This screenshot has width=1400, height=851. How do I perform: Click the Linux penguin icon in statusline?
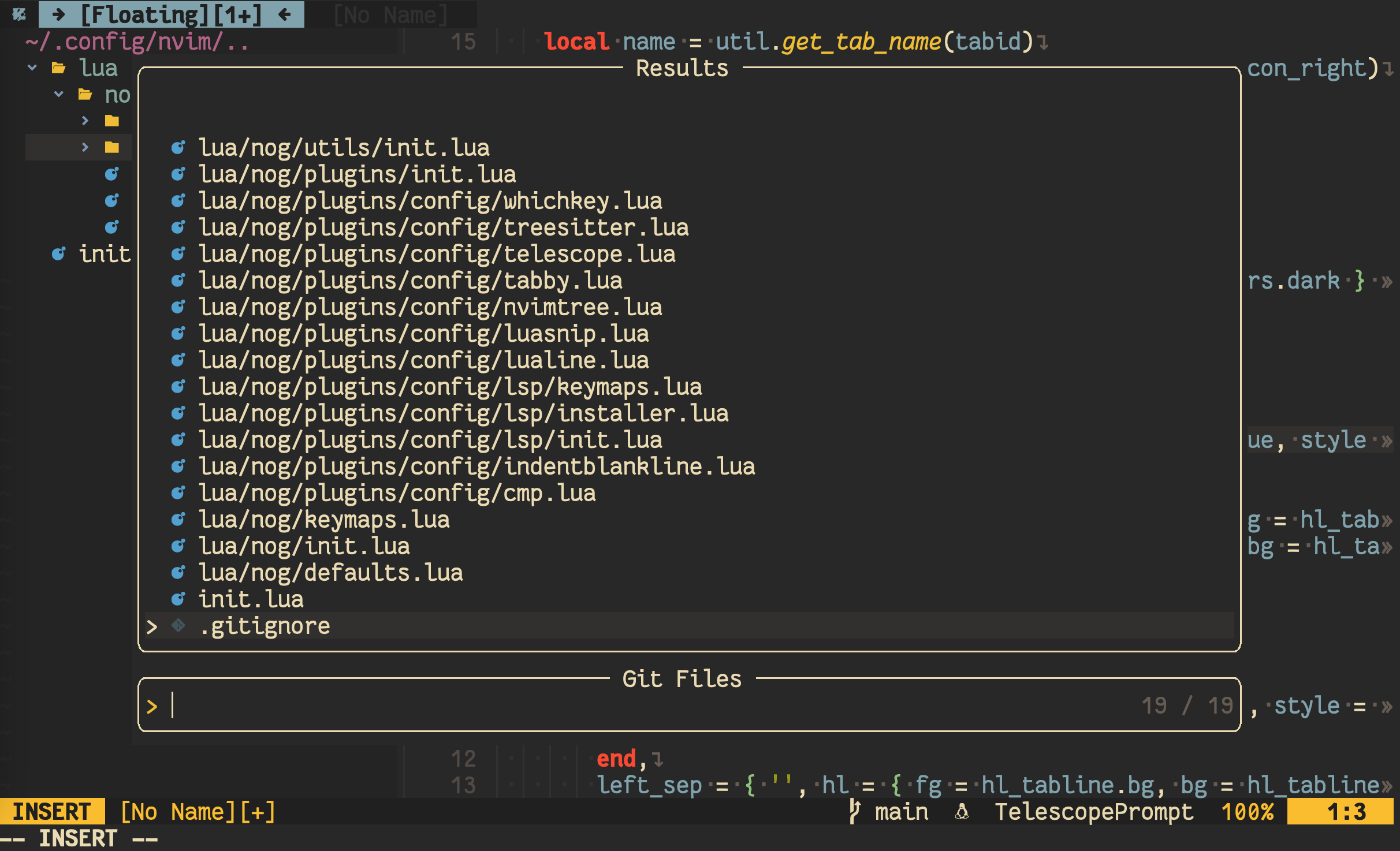point(962,812)
